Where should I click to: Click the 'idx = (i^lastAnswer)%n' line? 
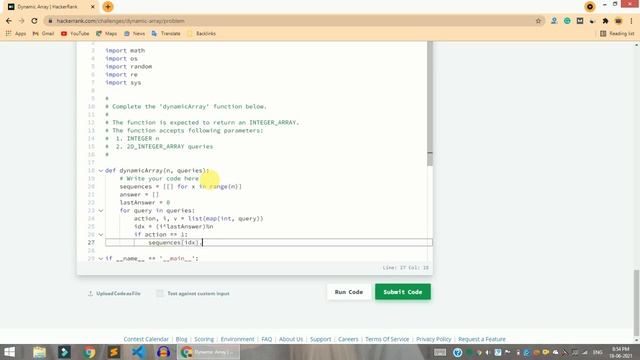[x=173, y=227]
